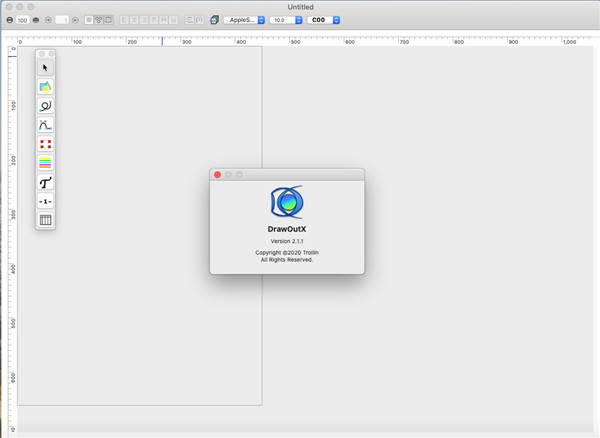600x438 pixels.
Task: Click the zoom out button in toolbar
Action: [9, 20]
